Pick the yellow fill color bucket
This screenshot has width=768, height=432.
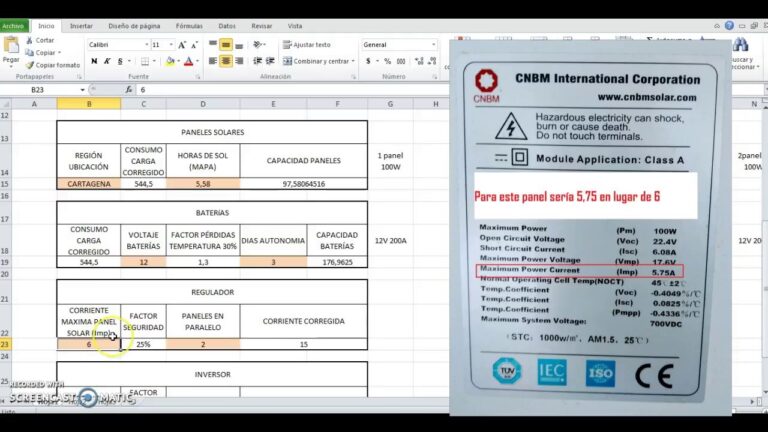point(170,61)
